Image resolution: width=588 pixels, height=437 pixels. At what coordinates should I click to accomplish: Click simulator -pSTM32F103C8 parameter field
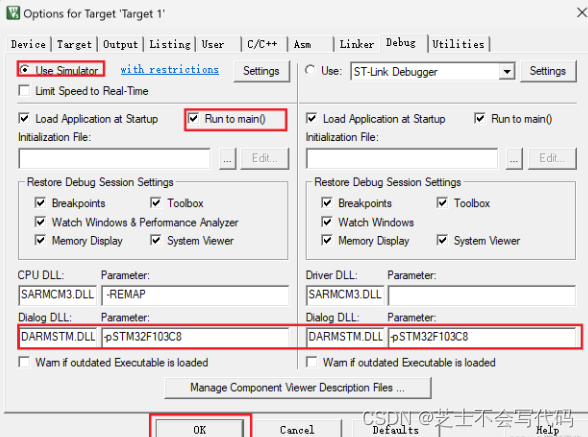click(x=195, y=337)
